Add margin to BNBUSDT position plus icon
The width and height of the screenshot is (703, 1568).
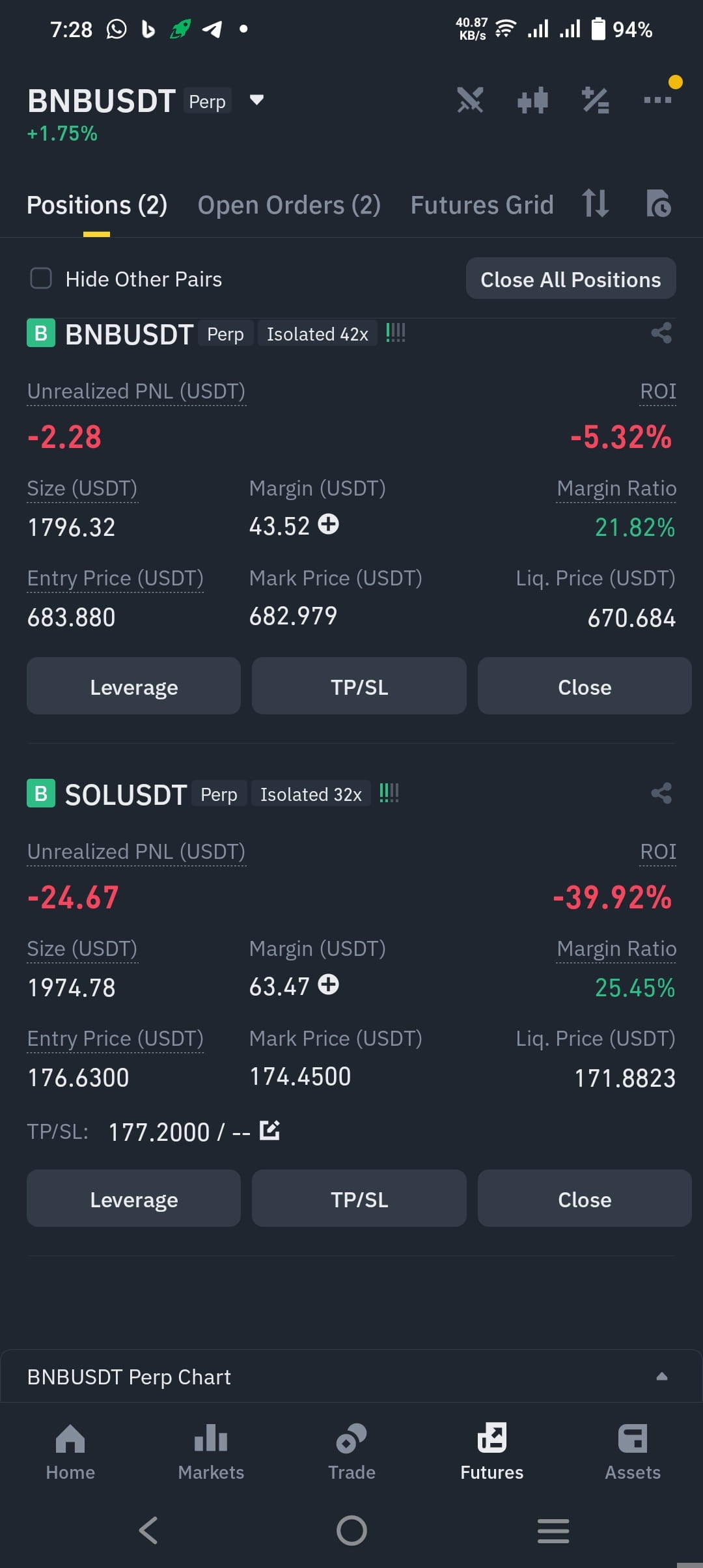click(328, 524)
